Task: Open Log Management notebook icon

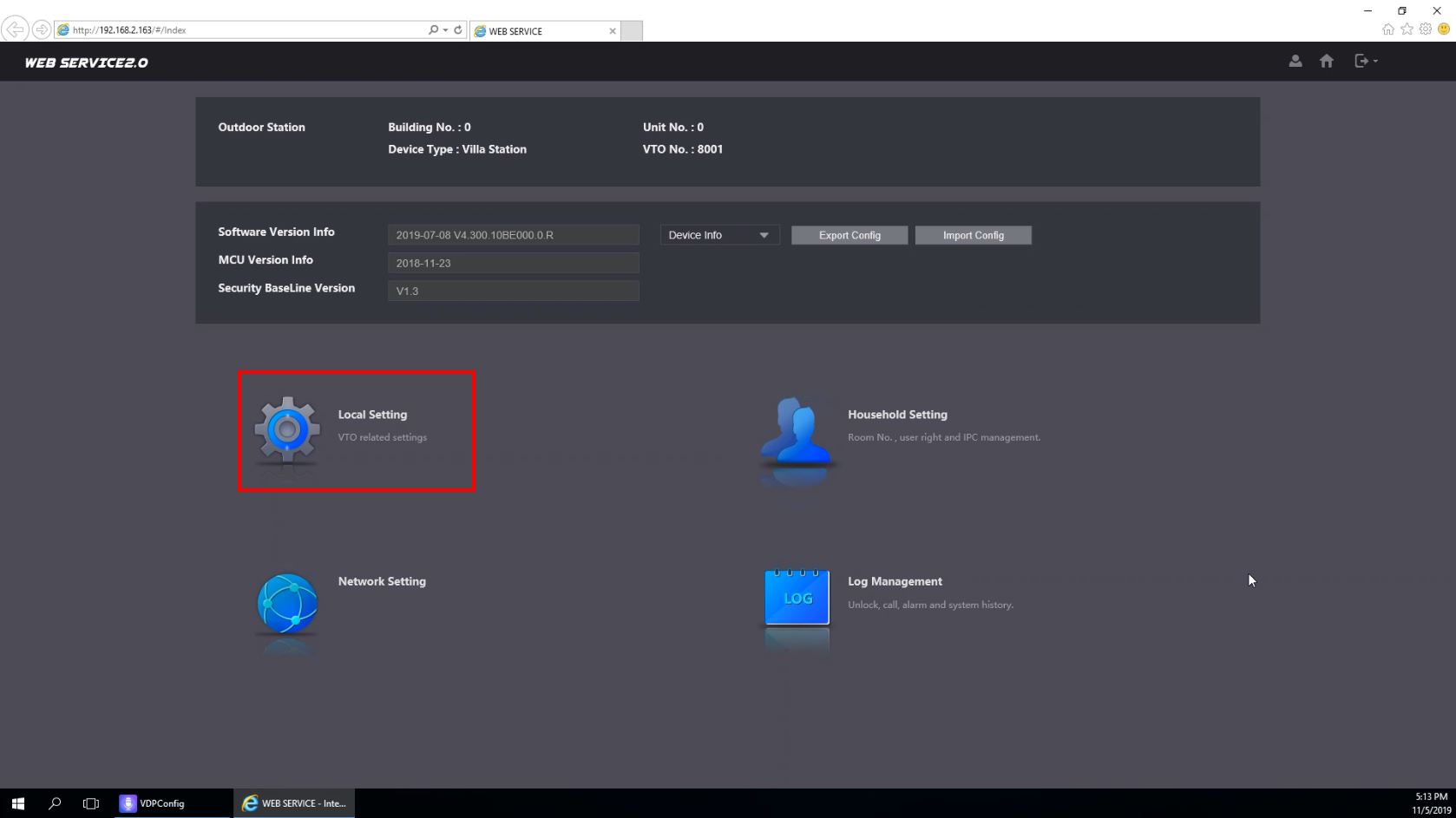Action: (x=797, y=598)
